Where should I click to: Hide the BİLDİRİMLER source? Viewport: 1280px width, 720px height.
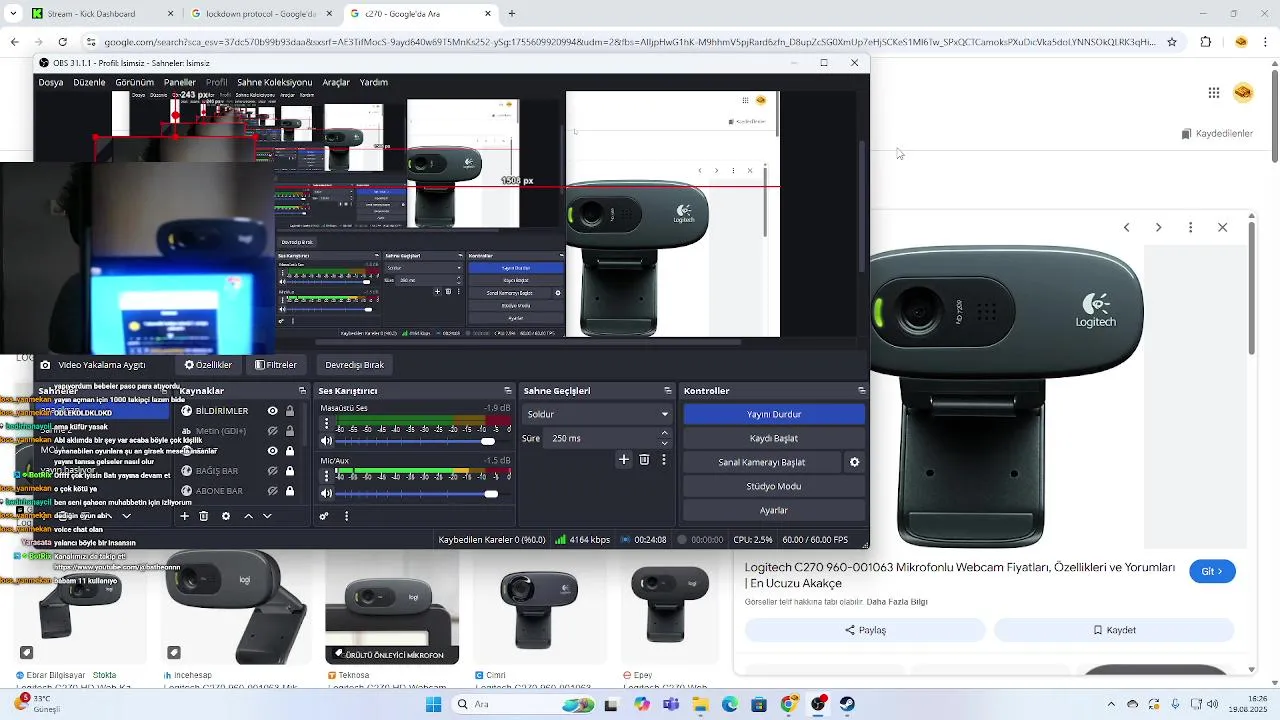(x=272, y=411)
